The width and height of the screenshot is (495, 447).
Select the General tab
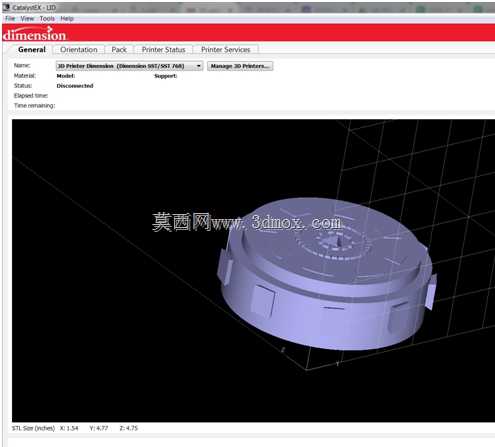(x=32, y=50)
